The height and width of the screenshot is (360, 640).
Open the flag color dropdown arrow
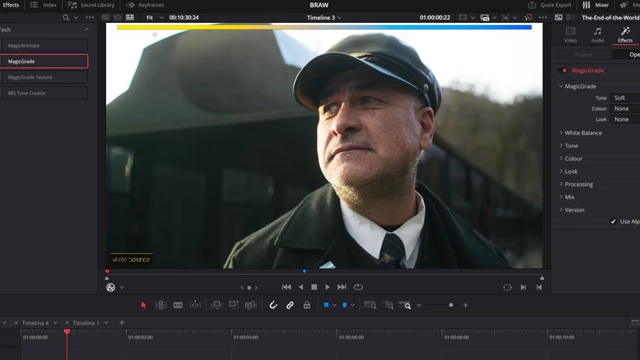coord(334,305)
